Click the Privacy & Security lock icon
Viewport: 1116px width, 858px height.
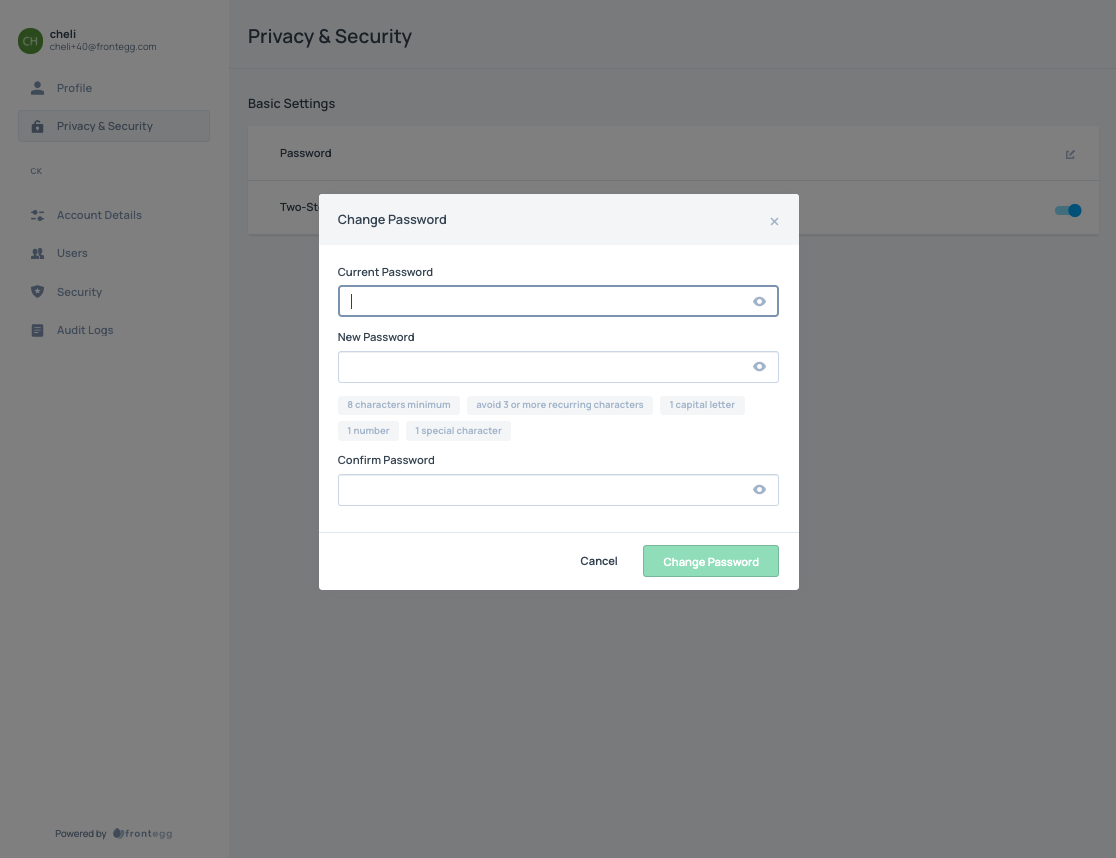pyautogui.click(x=38, y=127)
